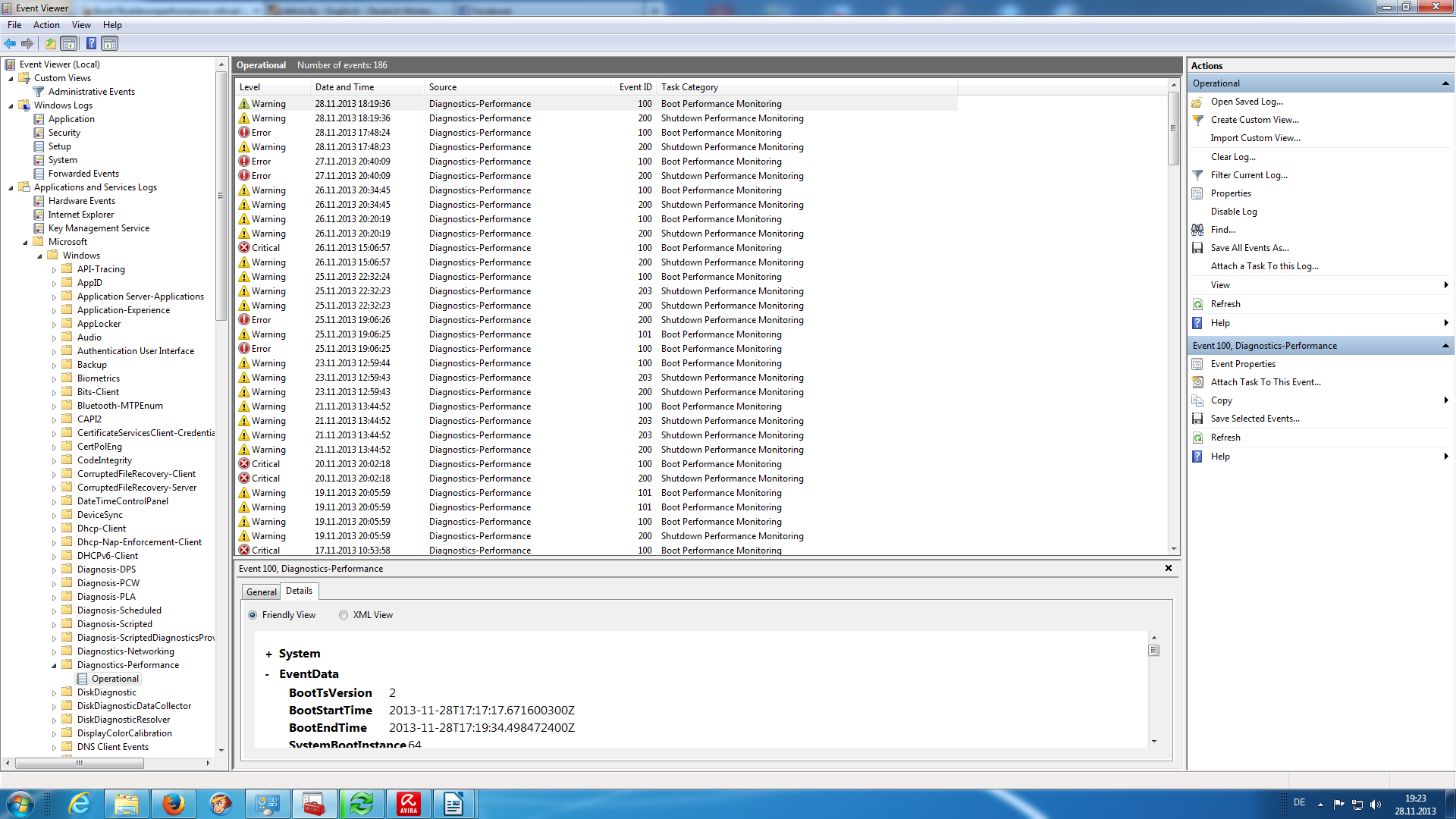
Task: Sort by the Event ID column header
Action: [x=634, y=87]
